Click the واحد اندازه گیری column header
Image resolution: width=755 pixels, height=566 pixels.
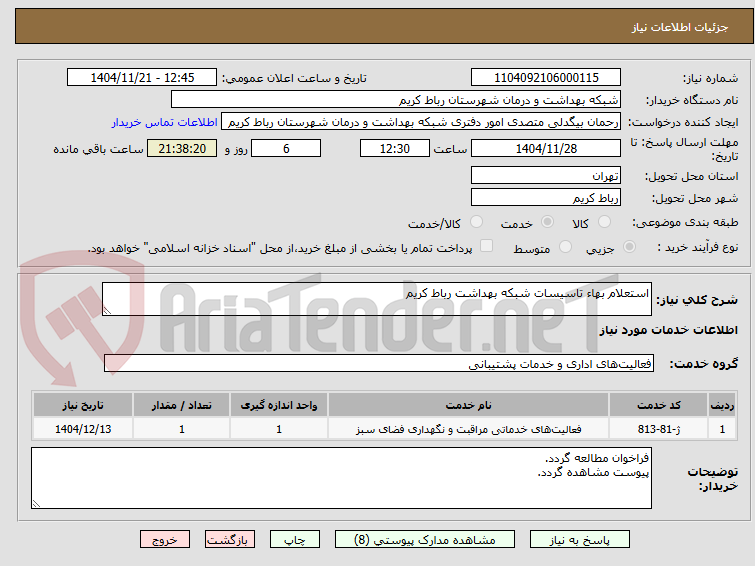(279, 405)
